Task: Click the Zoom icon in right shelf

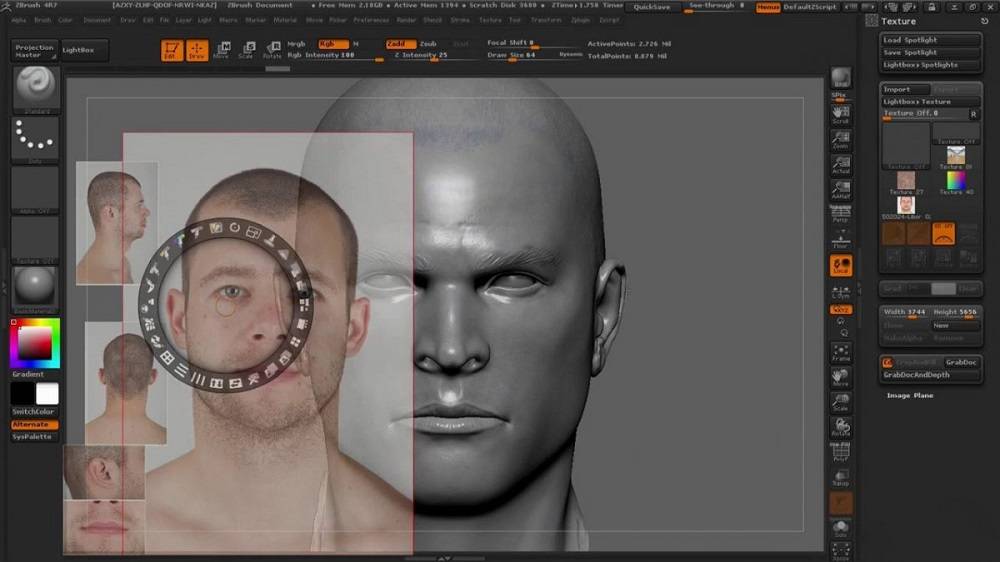Action: tap(841, 140)
